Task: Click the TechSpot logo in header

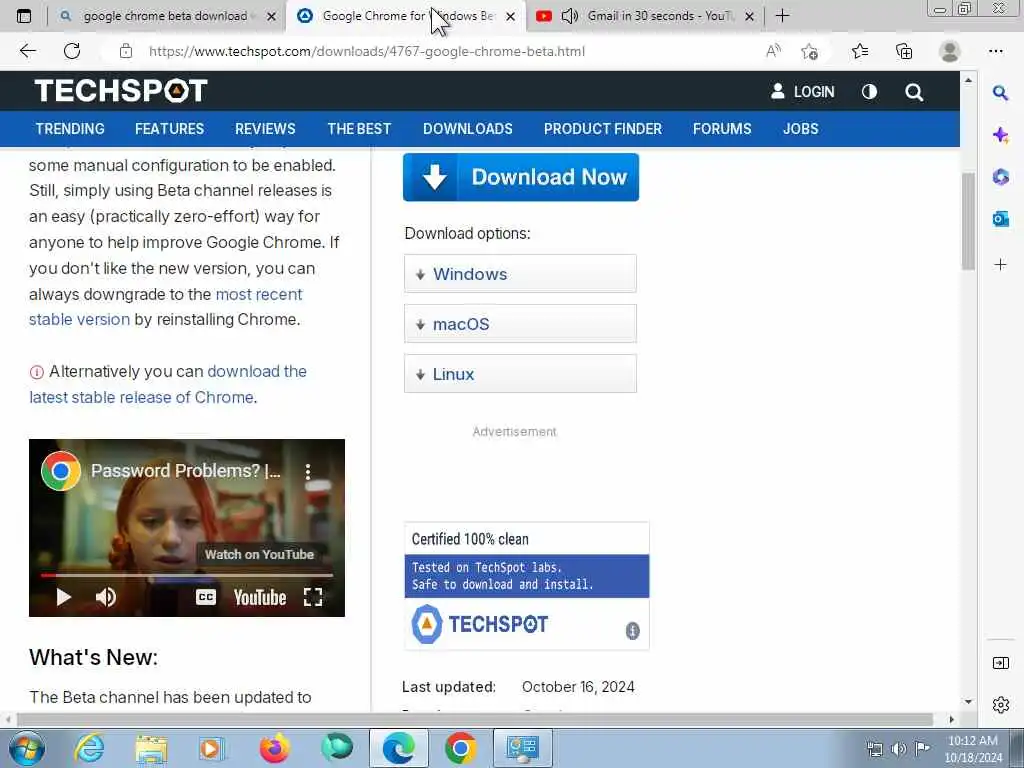Action: [121, 91]
